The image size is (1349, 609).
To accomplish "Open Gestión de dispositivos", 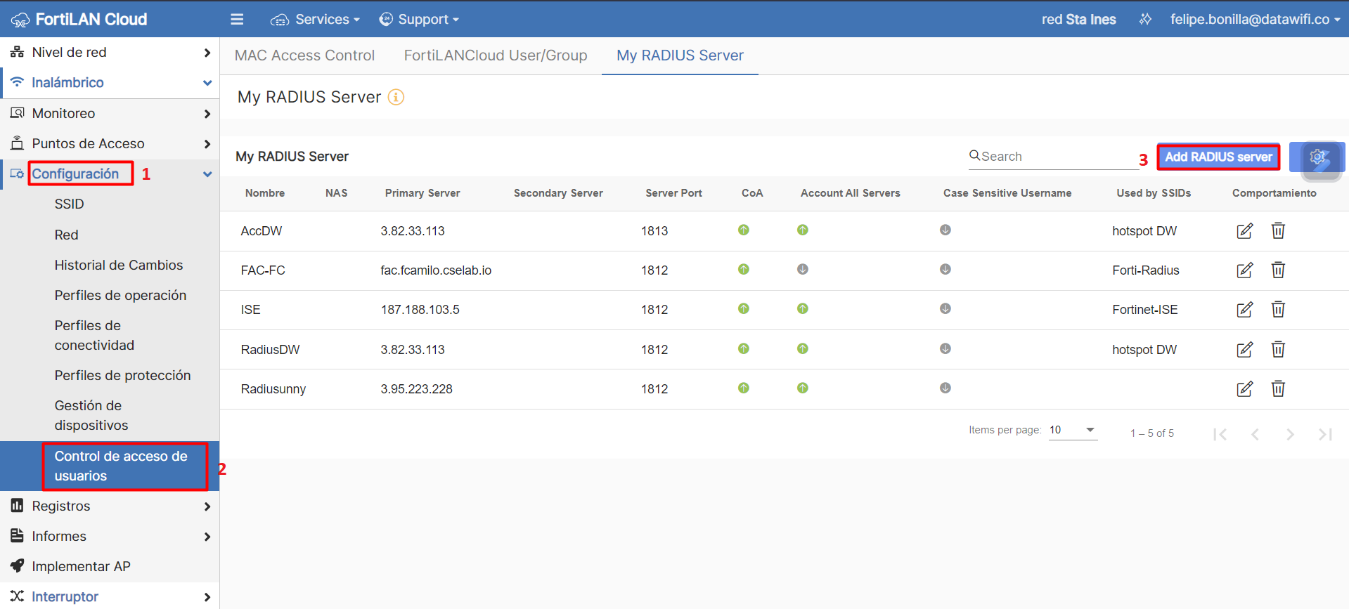I will click(x=91, y=415).
